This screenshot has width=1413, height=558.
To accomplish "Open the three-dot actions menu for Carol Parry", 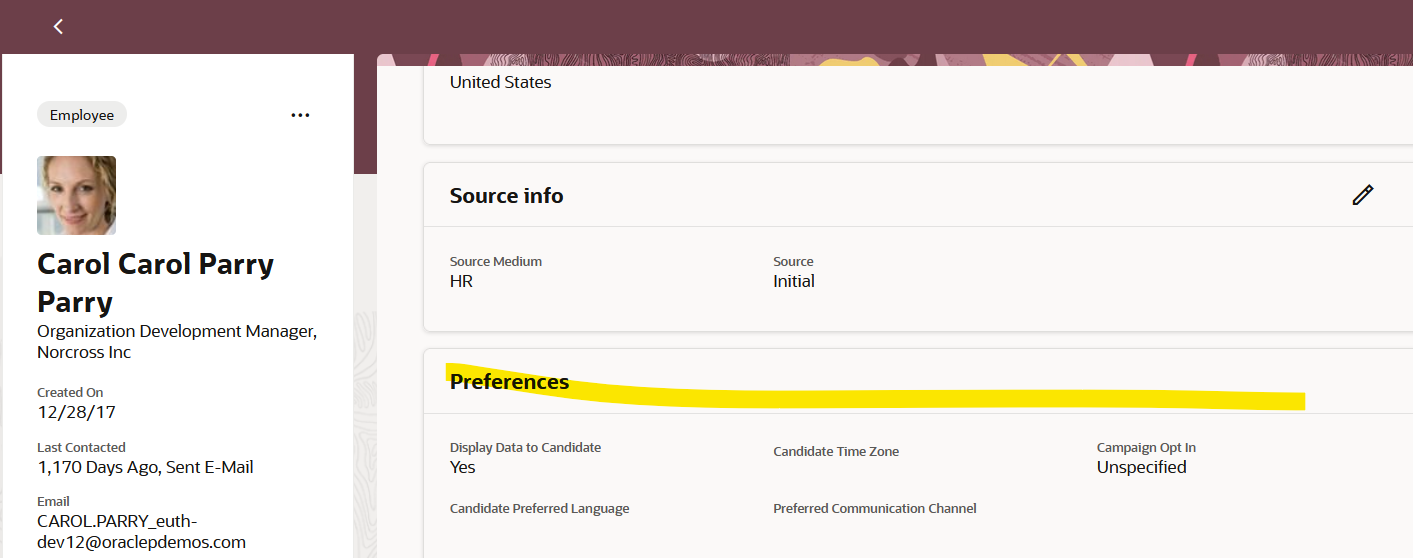I will [300, 115].
